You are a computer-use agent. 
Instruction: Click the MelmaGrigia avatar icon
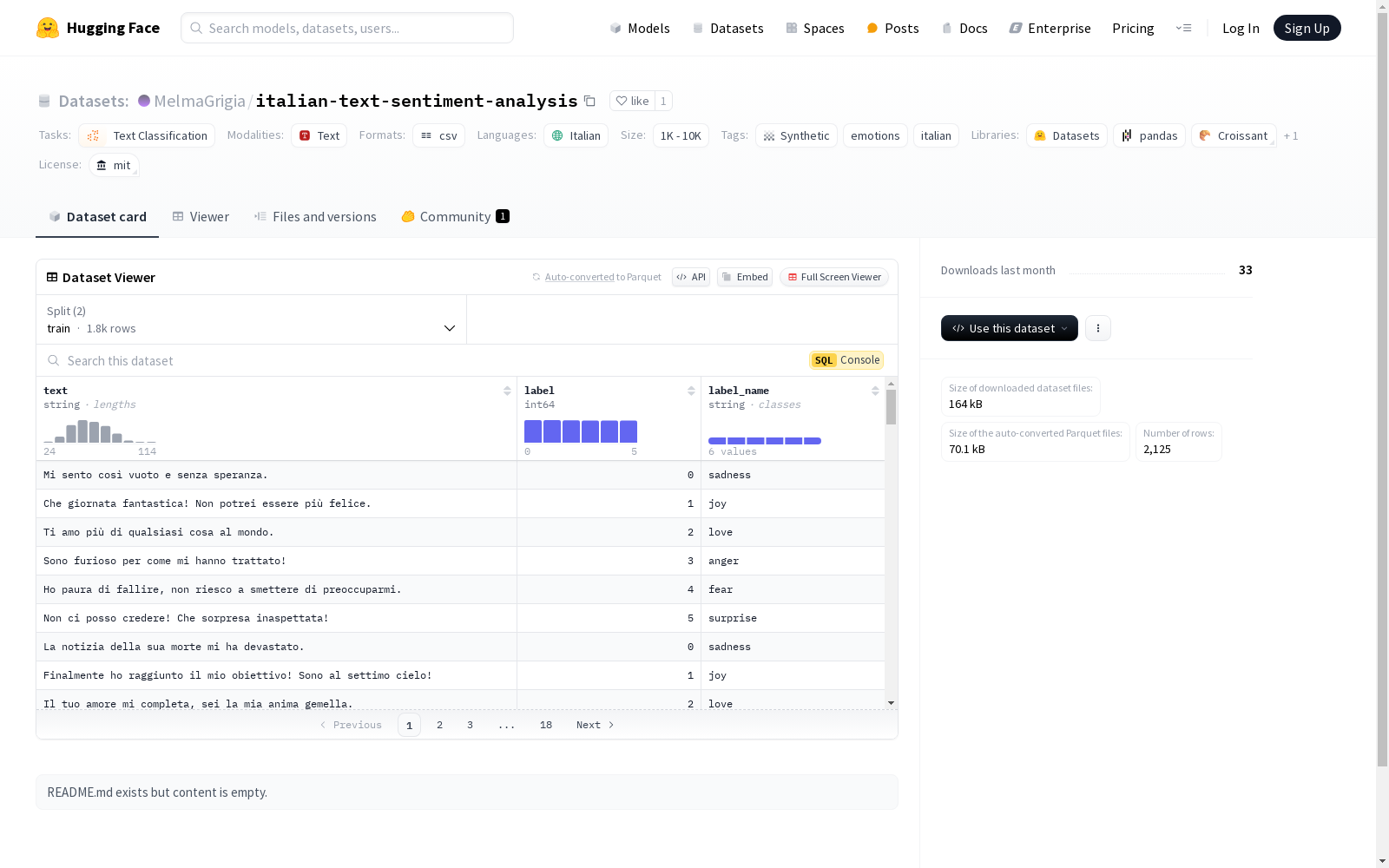(144, 101)
